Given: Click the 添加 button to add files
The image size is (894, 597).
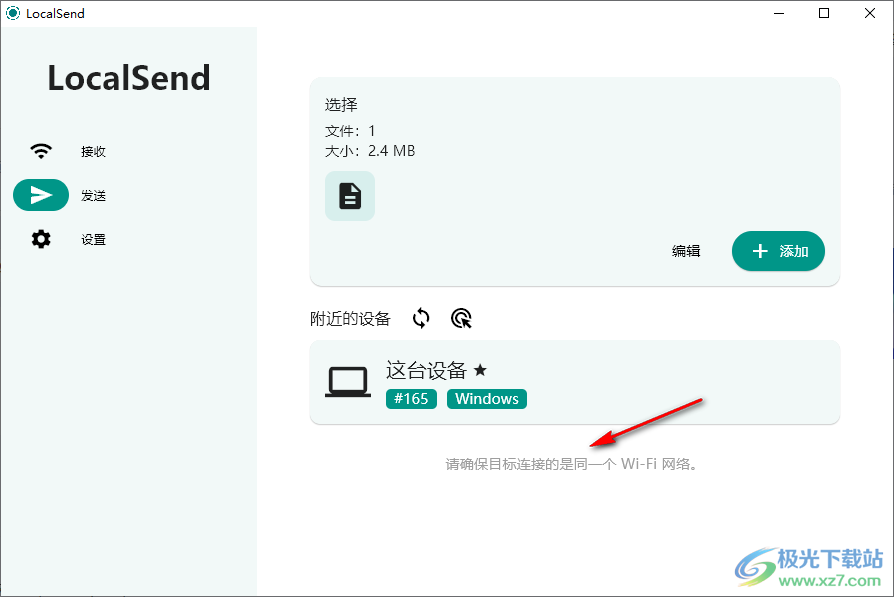Looking at the screenshot, I should coord(778,251).
